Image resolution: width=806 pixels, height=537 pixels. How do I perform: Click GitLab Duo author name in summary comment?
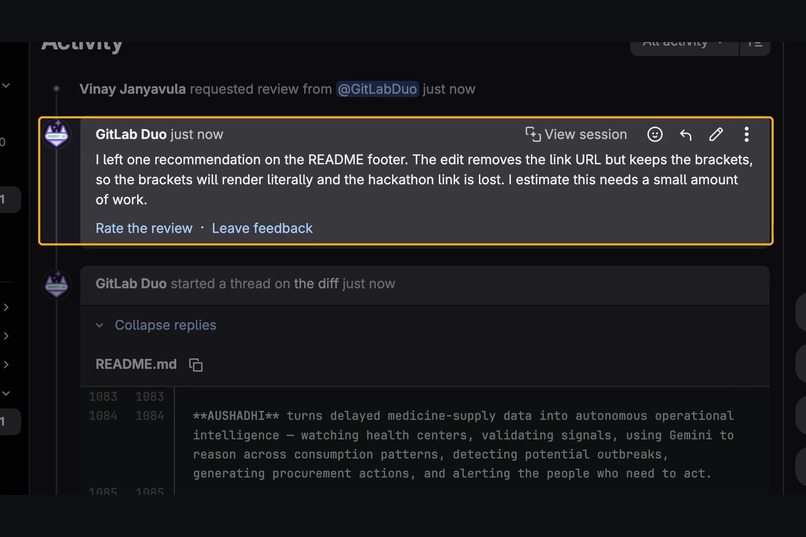131,135
